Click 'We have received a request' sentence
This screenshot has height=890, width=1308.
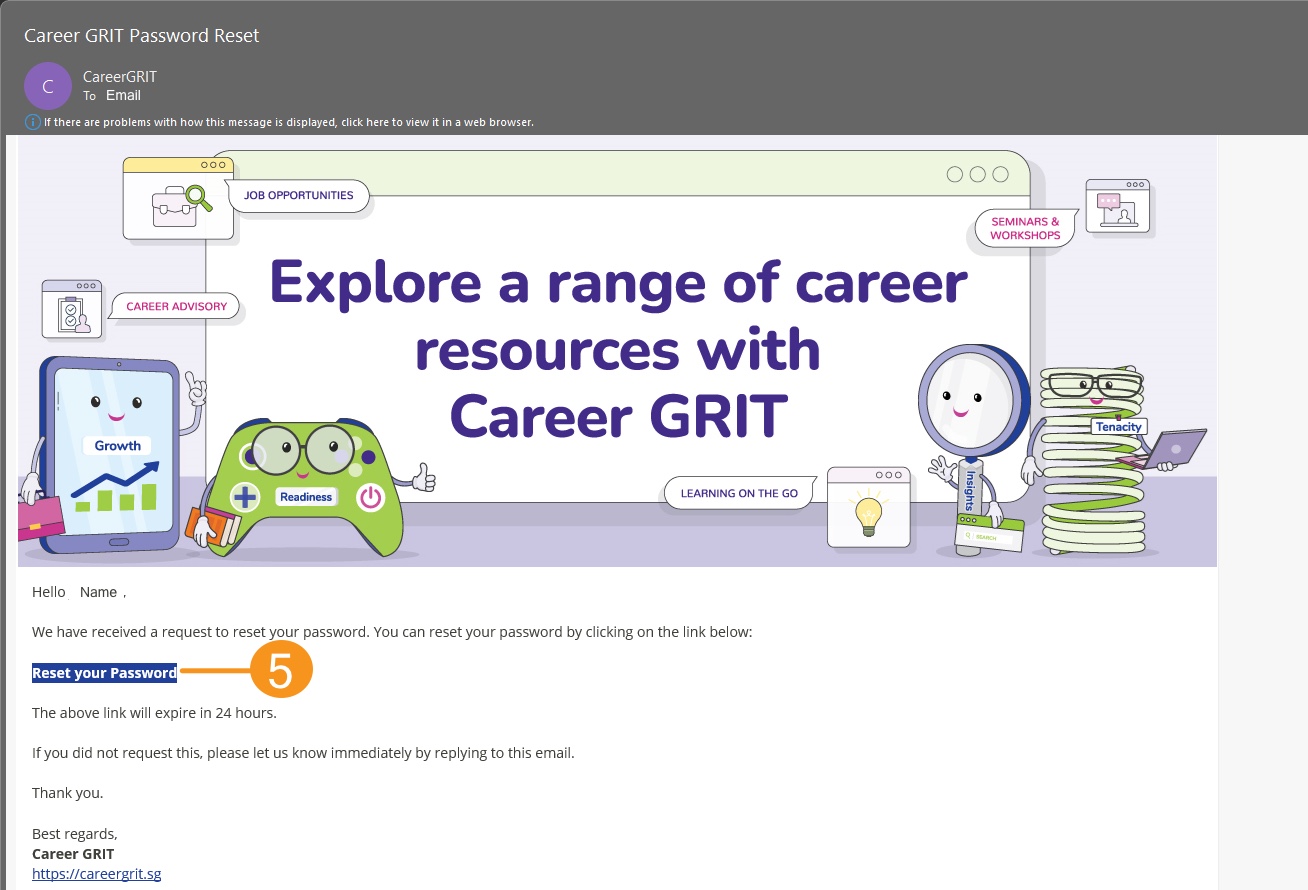click(392, 632)
